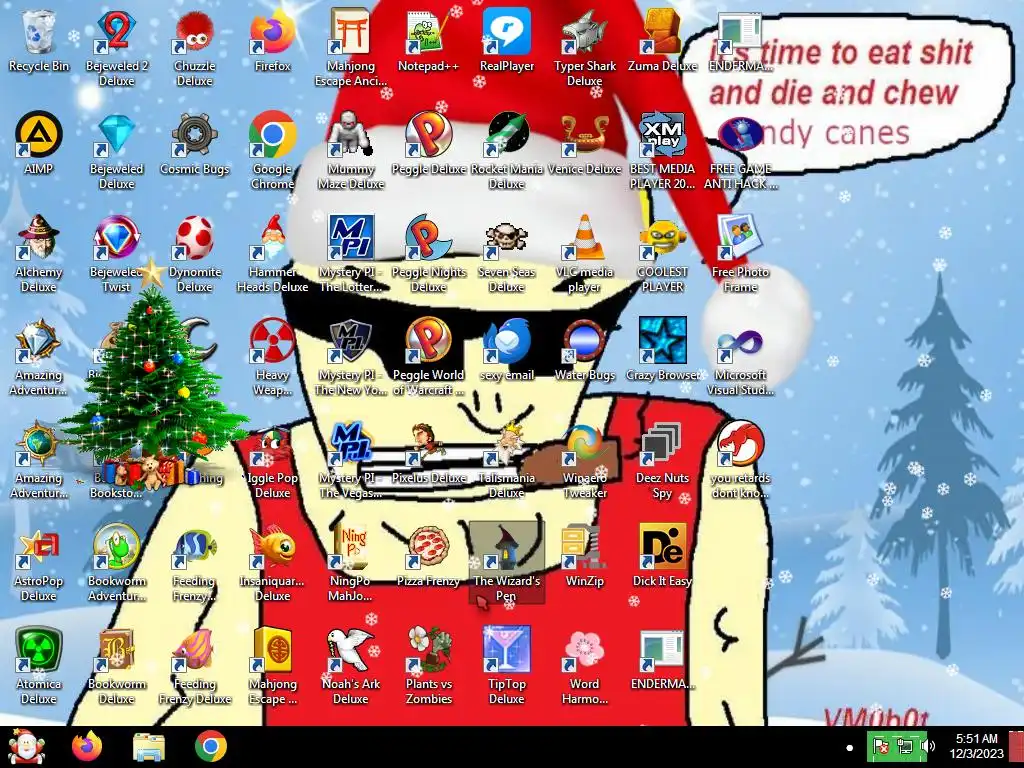The width and height of the screenshot is (1024, 768).
Task: Open the clock showing 5:51 AM
Action: (976, 746)
